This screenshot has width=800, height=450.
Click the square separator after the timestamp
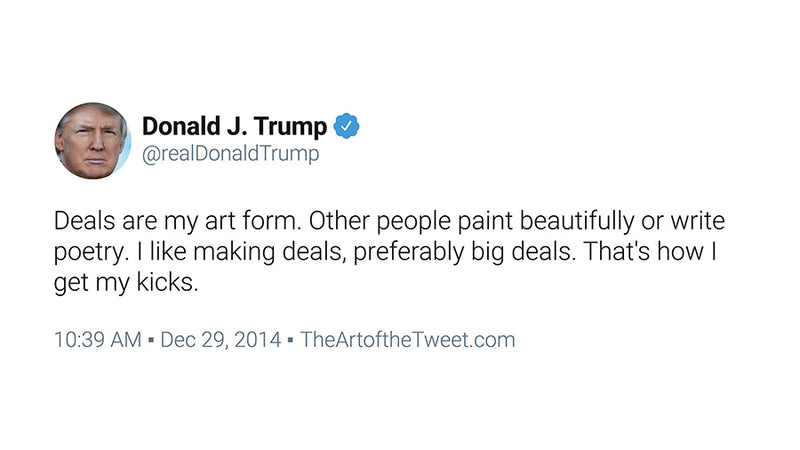151,340
